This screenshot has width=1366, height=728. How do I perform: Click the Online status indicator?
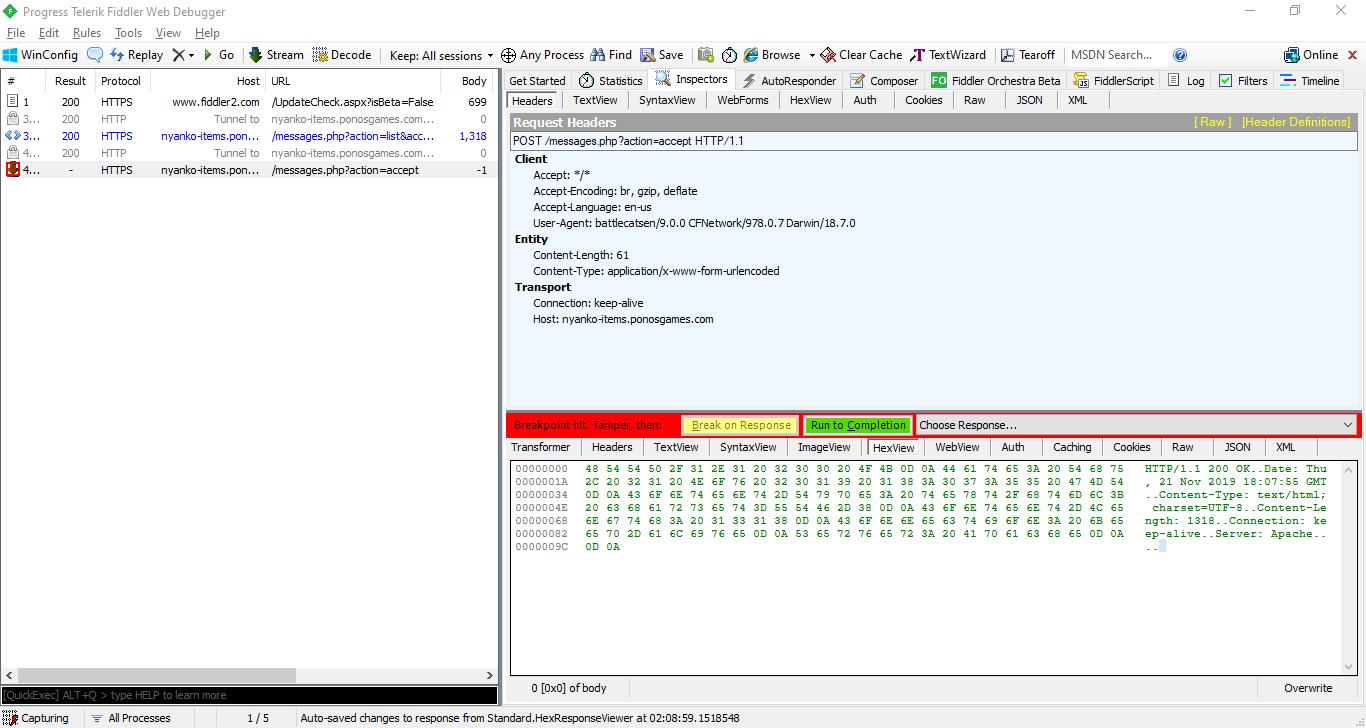(1311, 55)
